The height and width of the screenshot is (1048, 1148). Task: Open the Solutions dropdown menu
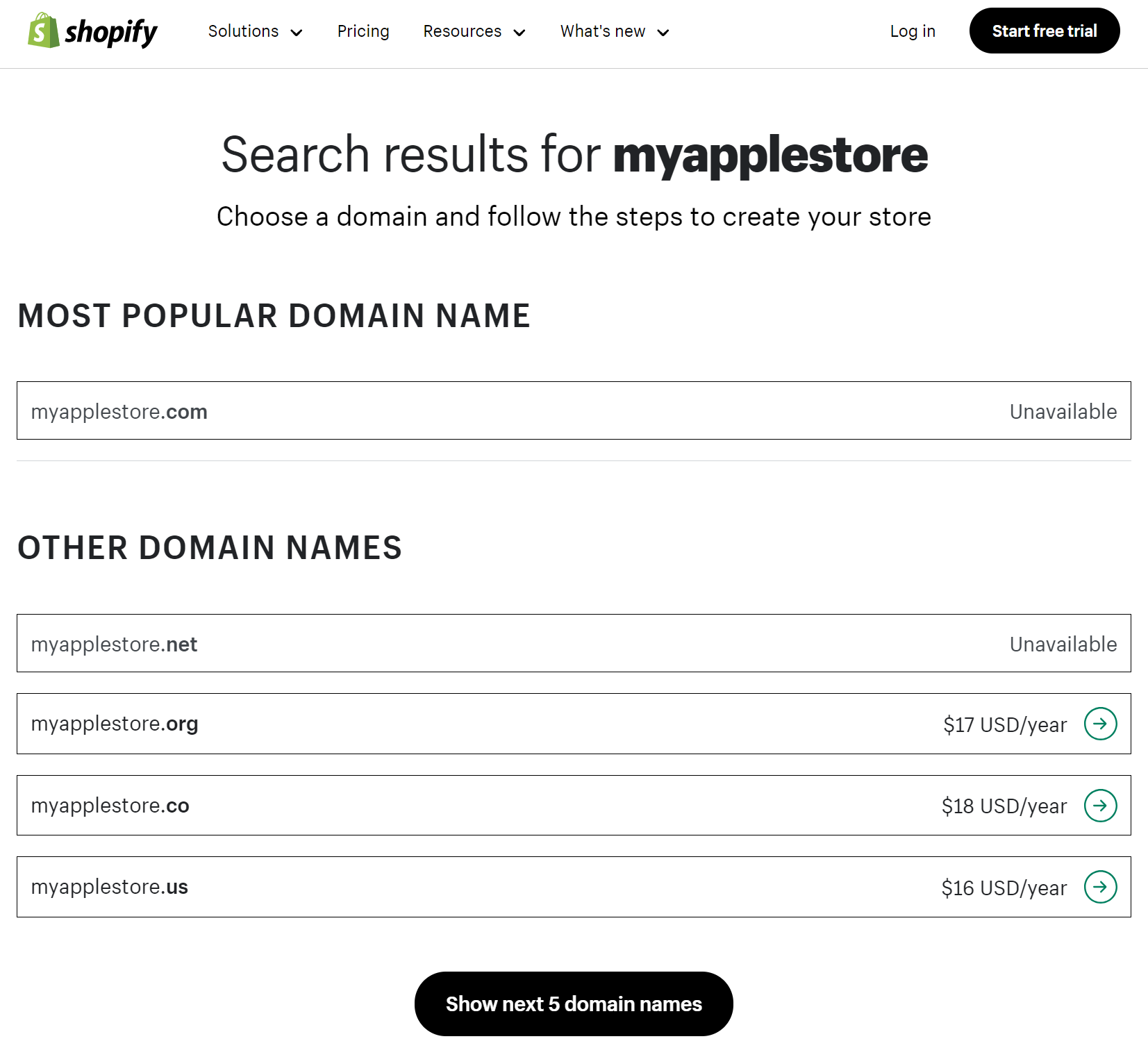(x=244, y=31)
